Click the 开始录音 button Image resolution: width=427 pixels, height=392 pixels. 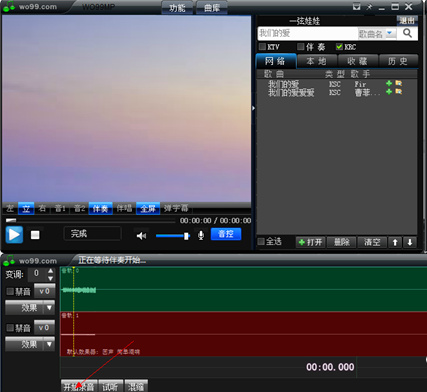click(x=79, y=386)
